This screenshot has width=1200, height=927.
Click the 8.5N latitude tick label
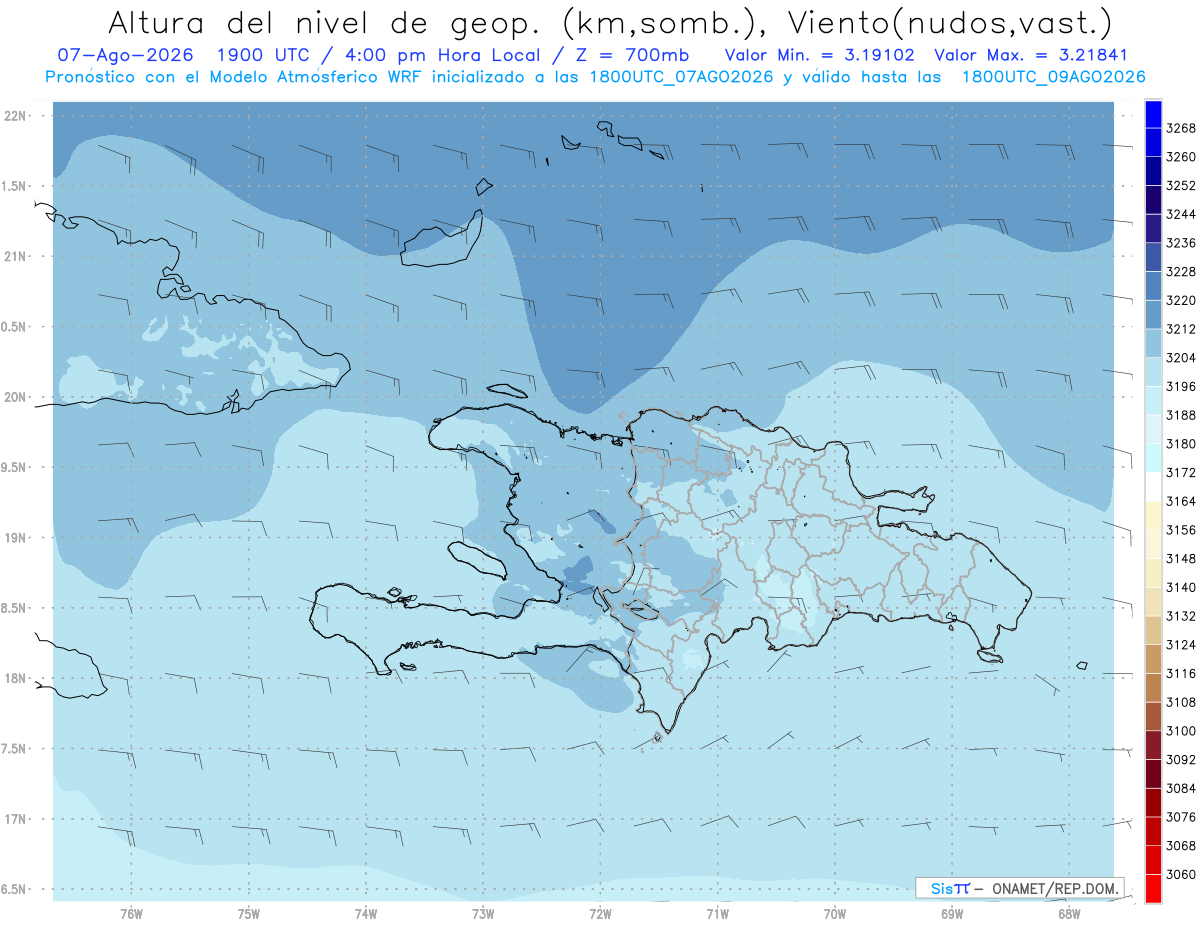(x=13, y=608)
